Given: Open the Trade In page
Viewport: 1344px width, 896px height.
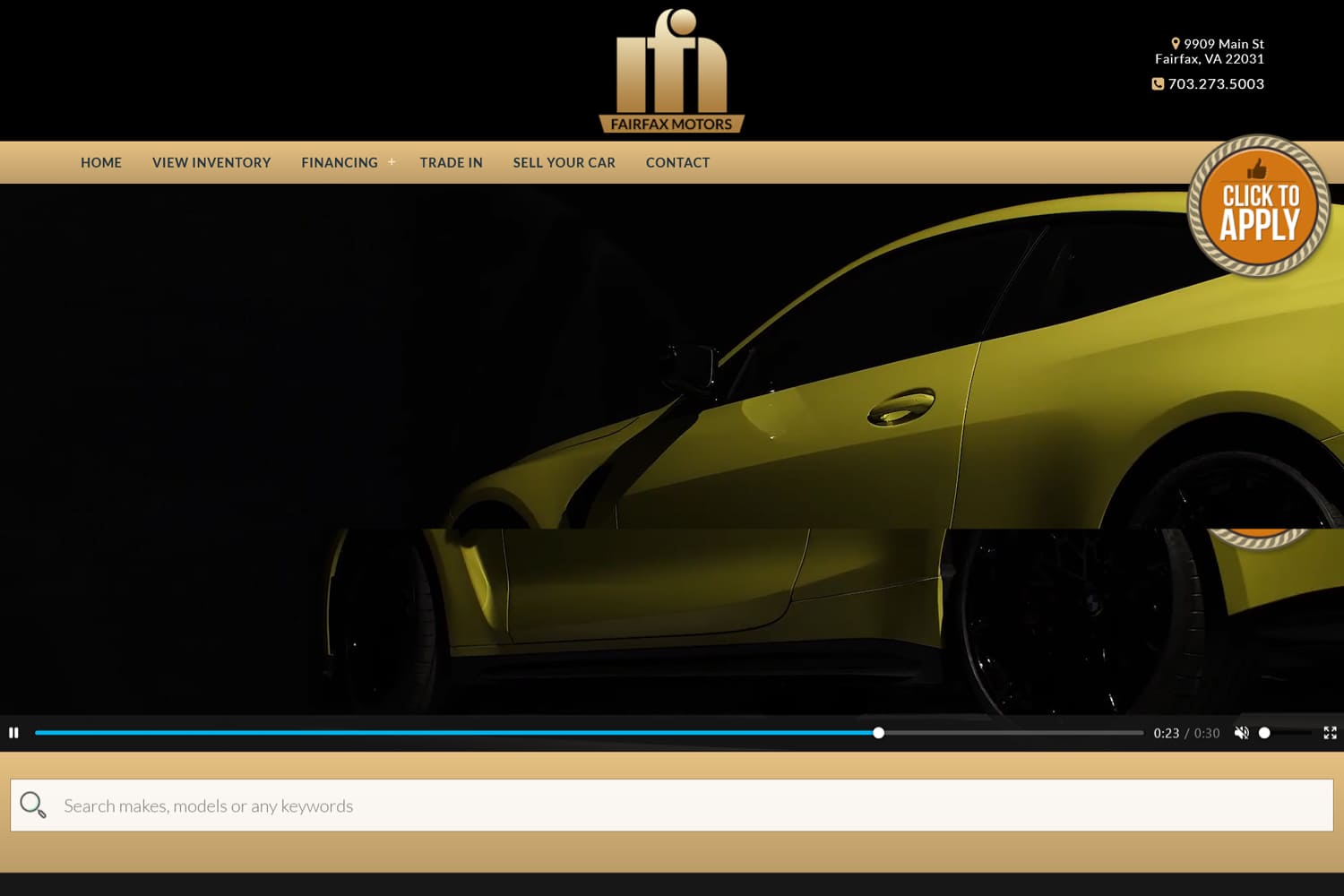Looking at the screenshot, I should coord(451,162).
